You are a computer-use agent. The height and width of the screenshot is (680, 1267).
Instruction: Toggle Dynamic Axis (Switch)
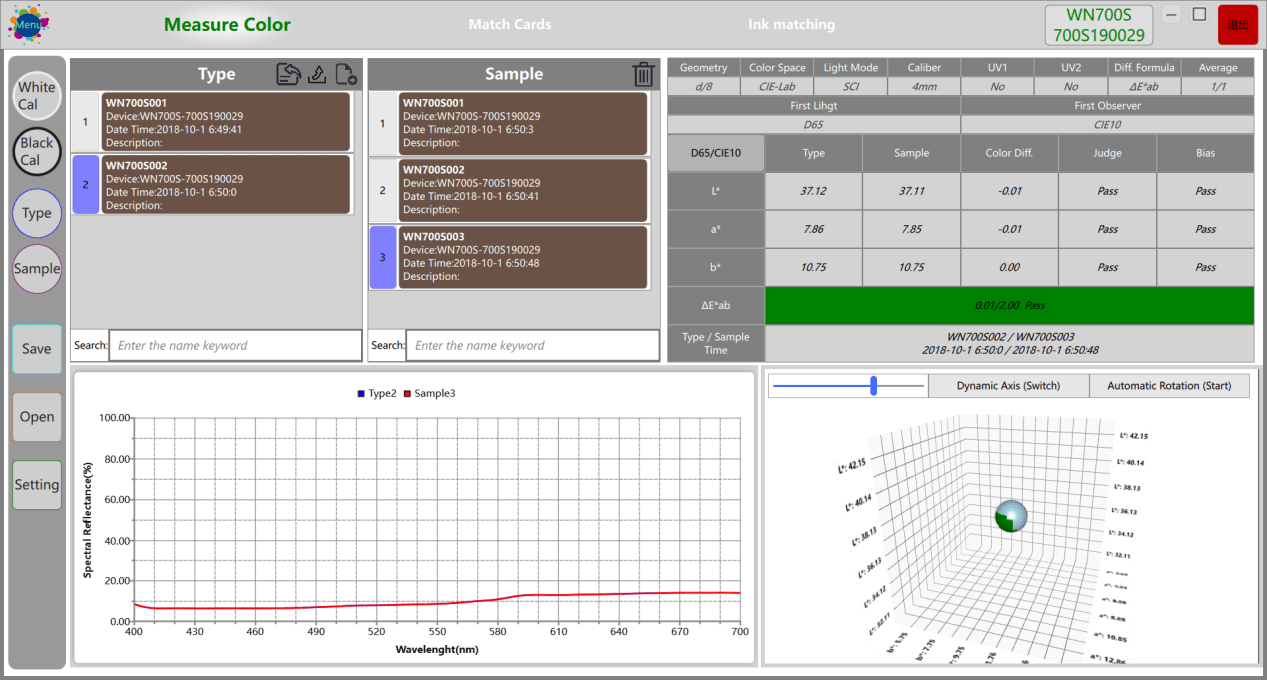[1008, 386]
